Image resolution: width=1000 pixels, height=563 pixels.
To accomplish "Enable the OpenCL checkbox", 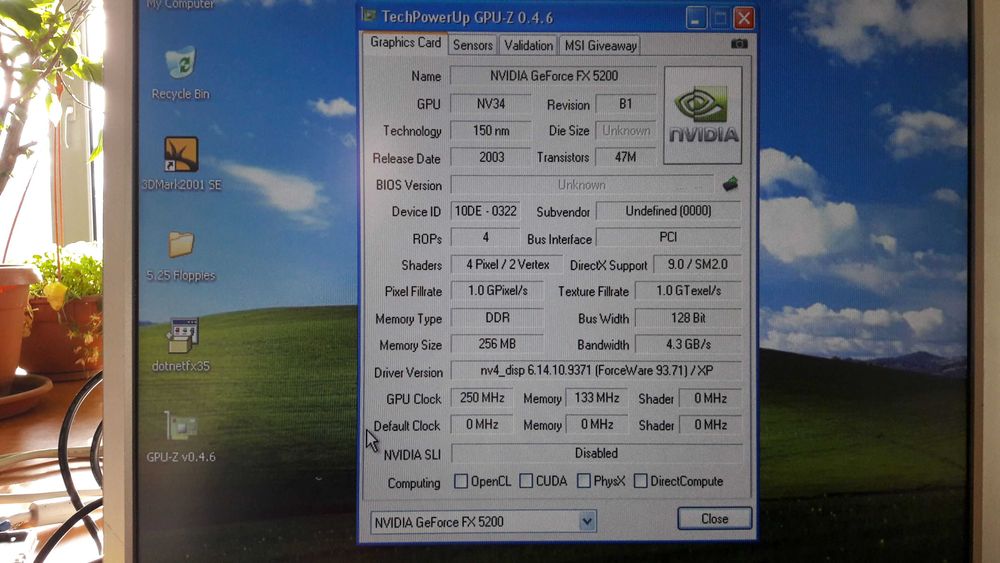I will click(x=460, y=481).
